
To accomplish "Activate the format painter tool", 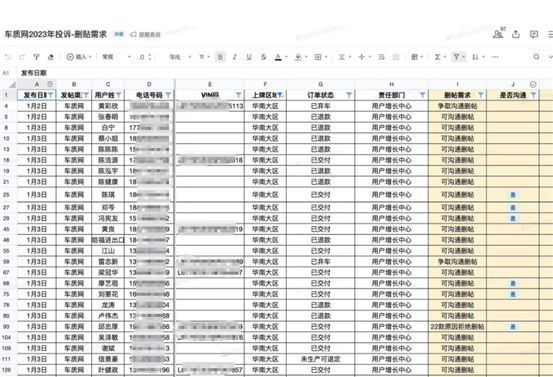I will coord(36,57).
